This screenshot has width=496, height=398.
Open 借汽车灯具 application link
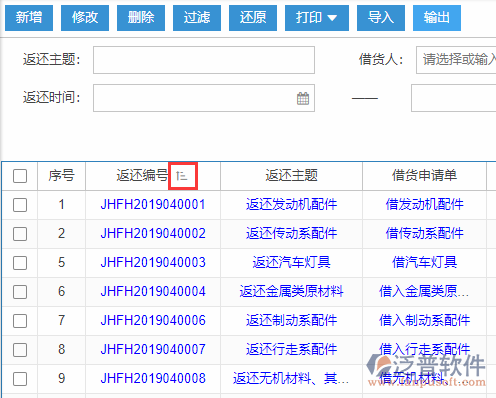pos(424,262)
